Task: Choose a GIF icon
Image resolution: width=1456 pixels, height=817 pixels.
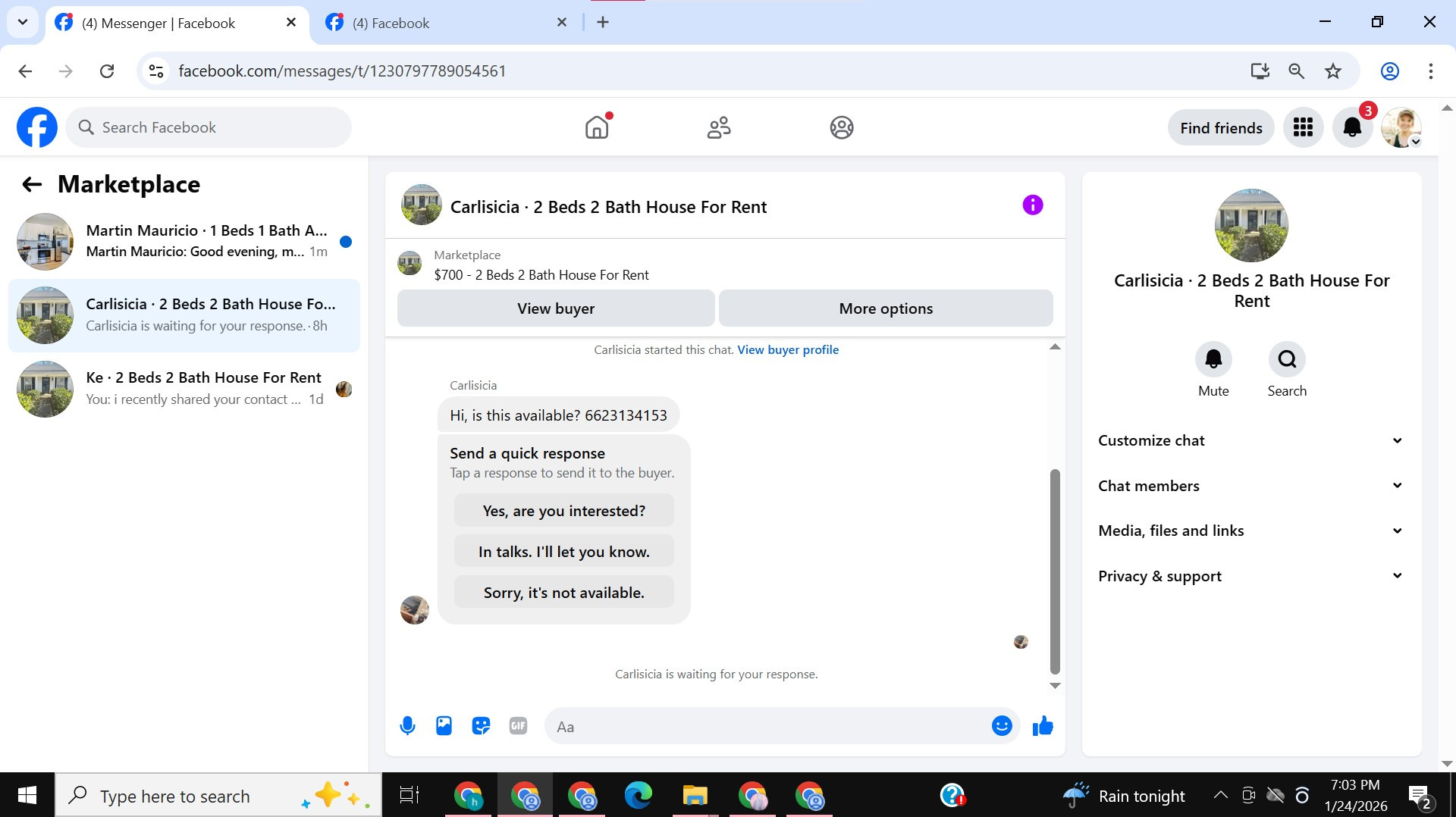Action: tap(518, 726)
